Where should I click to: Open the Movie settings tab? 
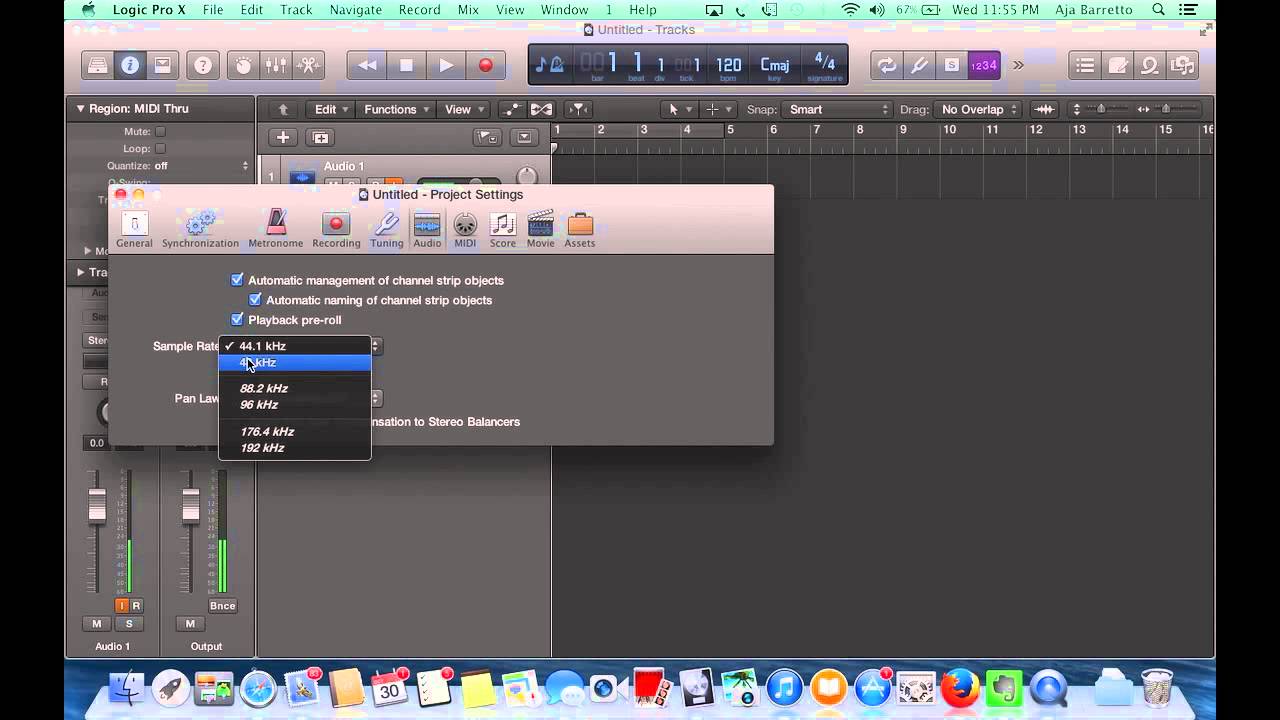click(541, 229)
